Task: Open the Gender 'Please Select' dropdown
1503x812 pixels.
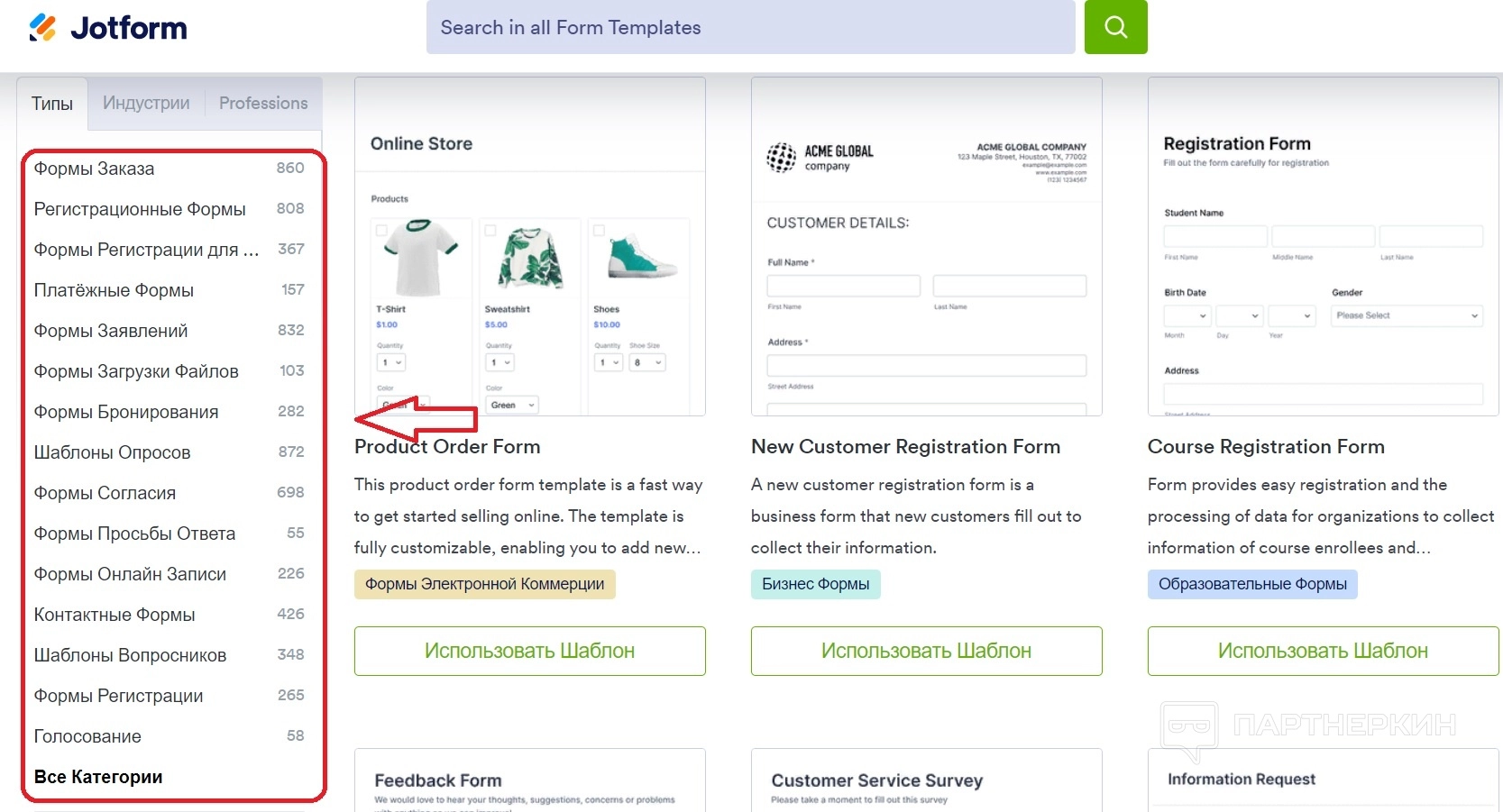Action: (x=1407, y=315)
